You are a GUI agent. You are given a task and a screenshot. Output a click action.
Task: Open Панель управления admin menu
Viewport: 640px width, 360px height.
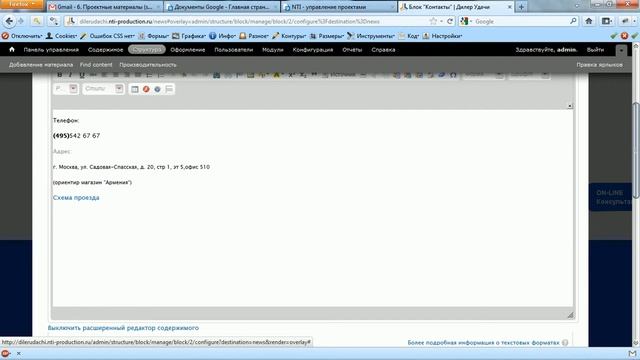pos(51,50)
